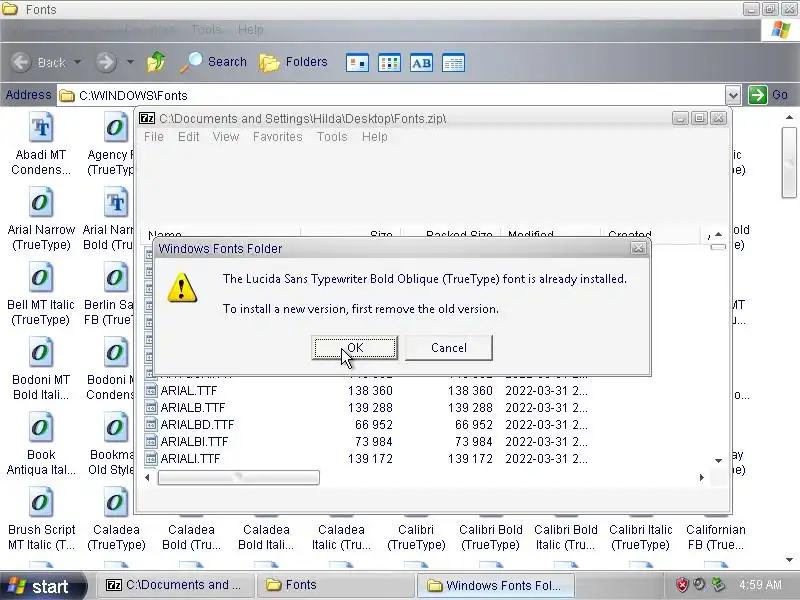Open the View menu in 7-Zip window
The height and width of the screenshot is (600, 800).
pyautogui.click(x=226, y=137)
